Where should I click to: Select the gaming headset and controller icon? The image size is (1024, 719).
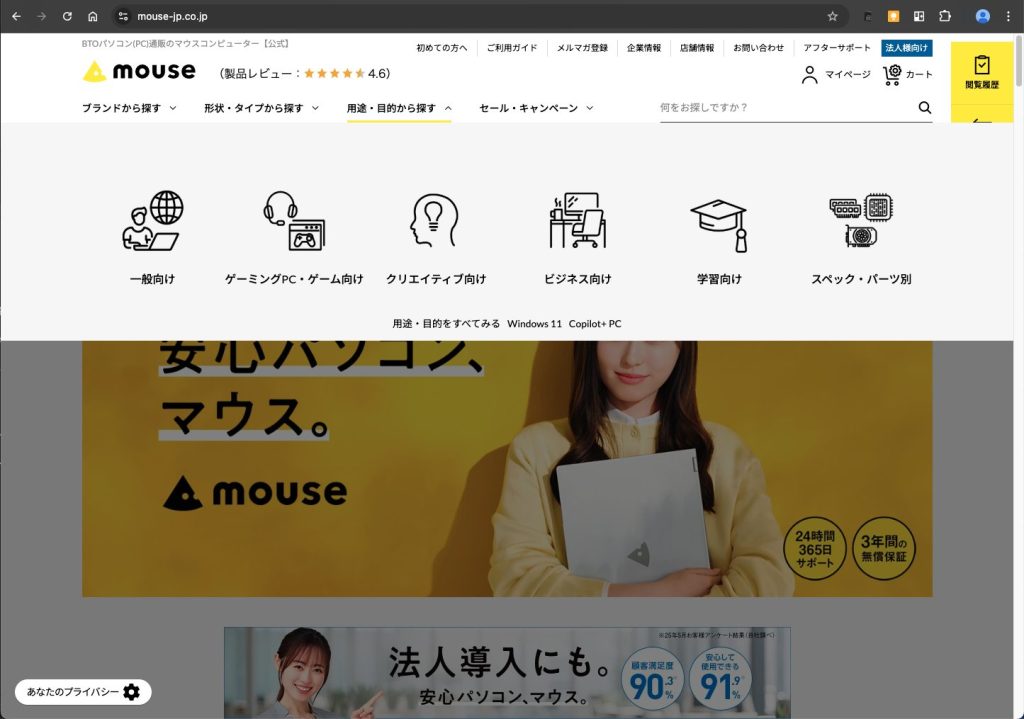tap(294, 221)
